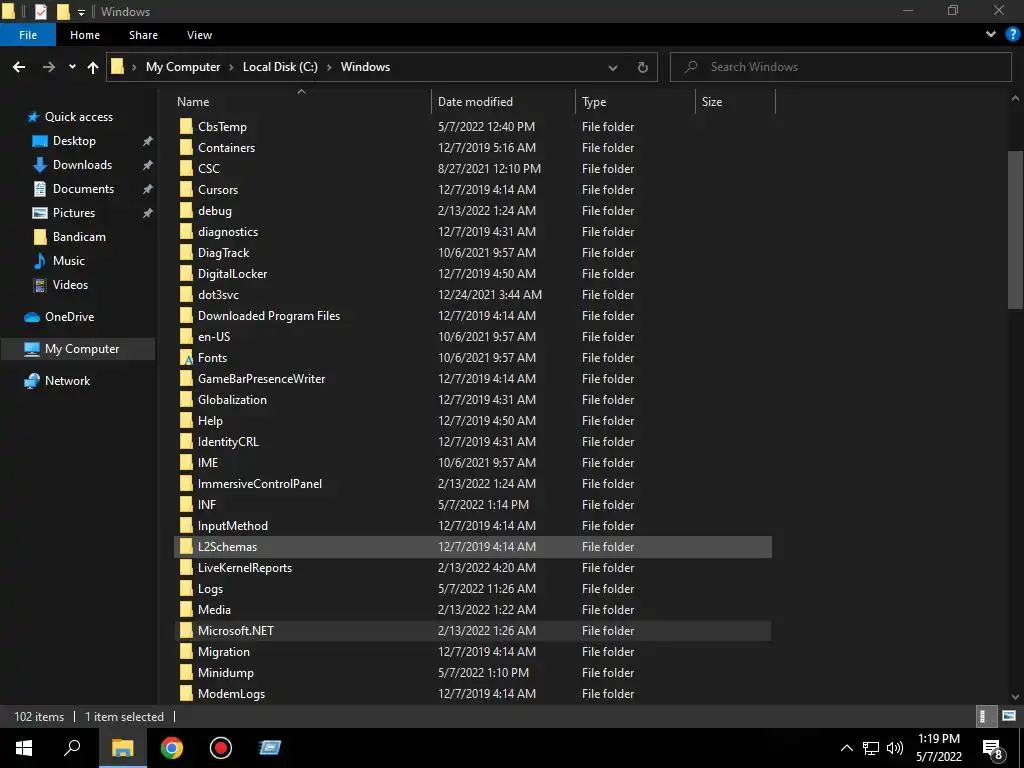Select Videos in the sidebar
This screenshot has height=768, width=1024.
pos(70,285)
